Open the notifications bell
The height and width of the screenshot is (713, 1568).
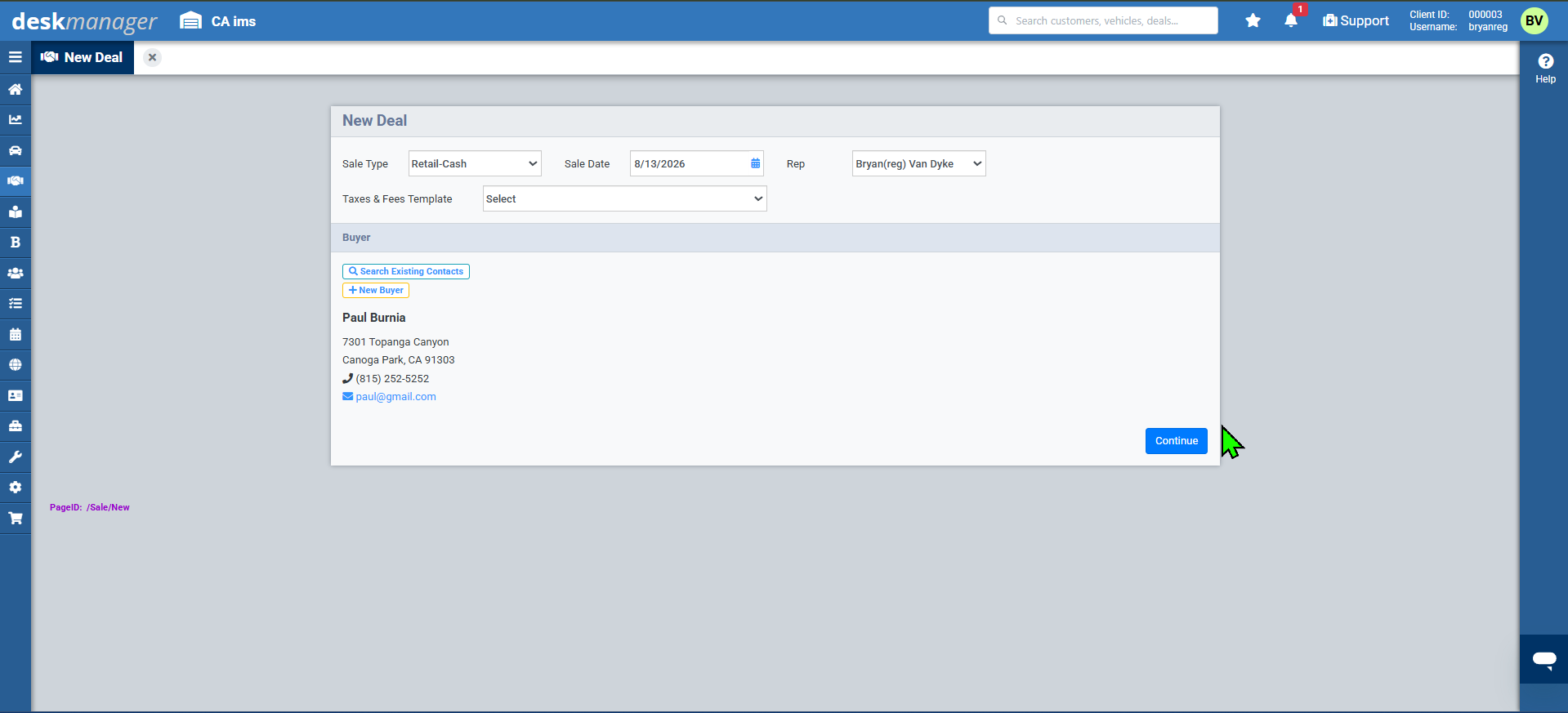[1291, 20]
